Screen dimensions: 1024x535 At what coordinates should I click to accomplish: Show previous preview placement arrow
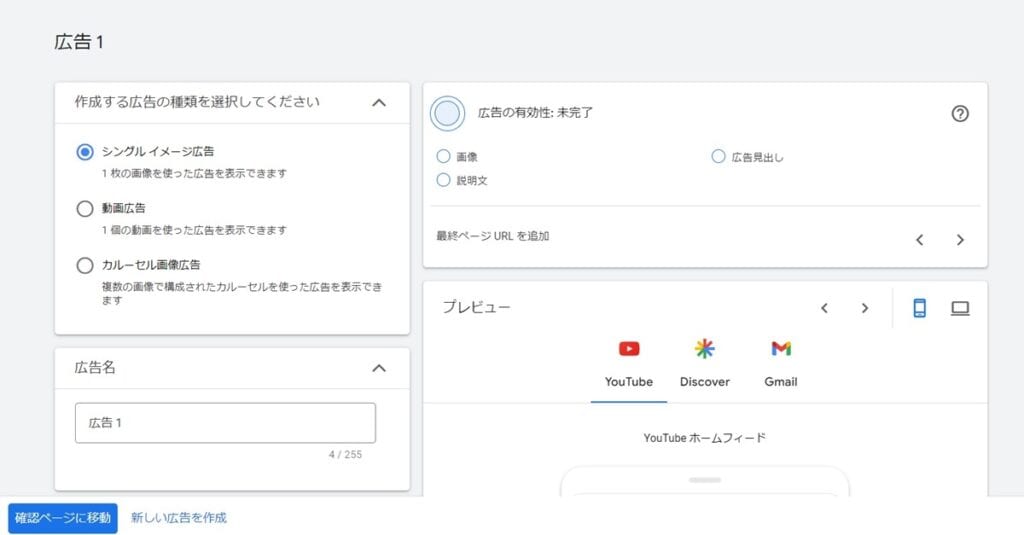(x=824, y=308)
